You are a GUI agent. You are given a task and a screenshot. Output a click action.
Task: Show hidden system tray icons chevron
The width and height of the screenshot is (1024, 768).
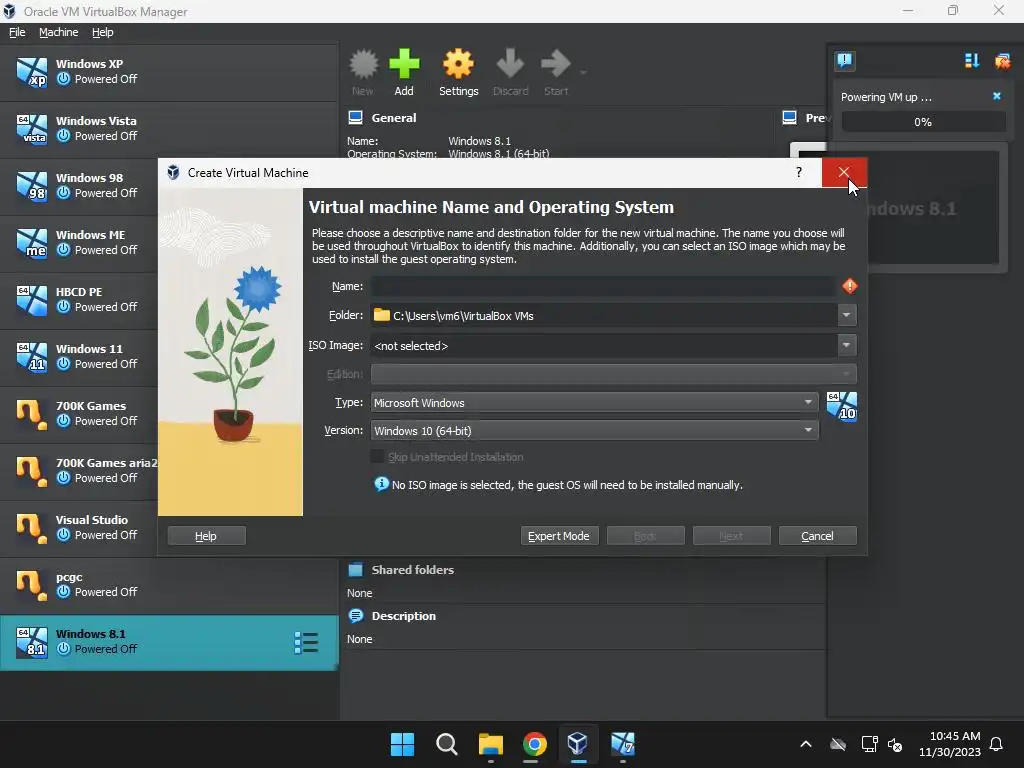[806, 744]
